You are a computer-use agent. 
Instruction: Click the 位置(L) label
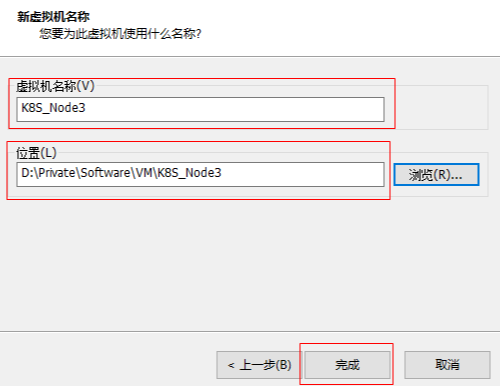click(x=36, y=153)
